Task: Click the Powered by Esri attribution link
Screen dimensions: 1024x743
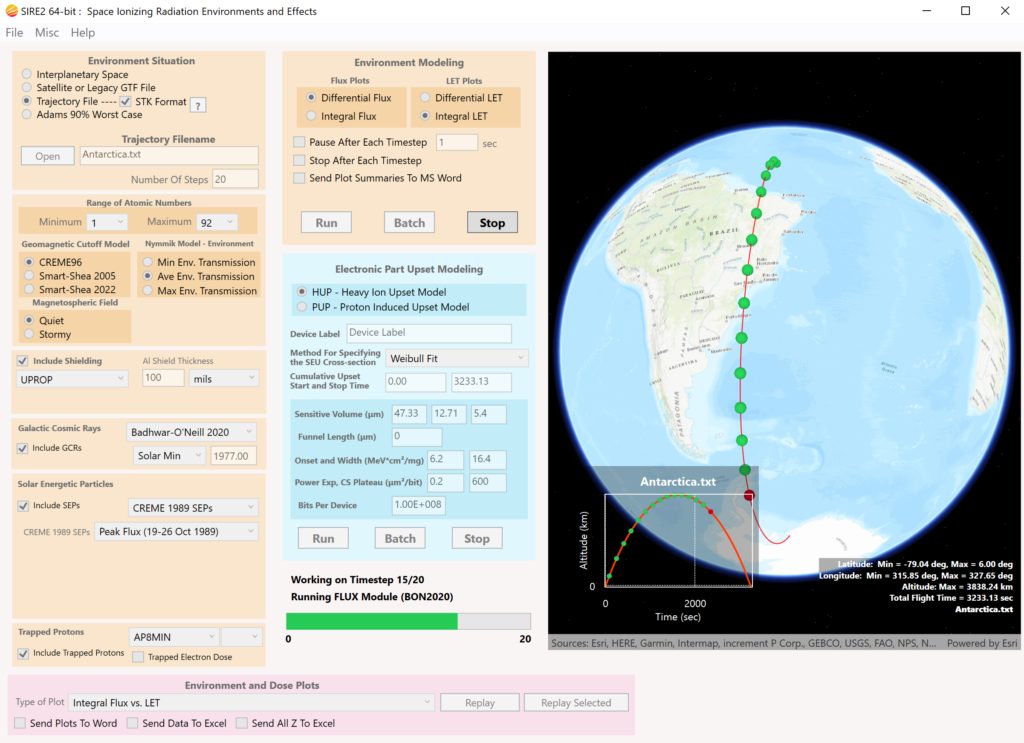Action: (982, 643)
